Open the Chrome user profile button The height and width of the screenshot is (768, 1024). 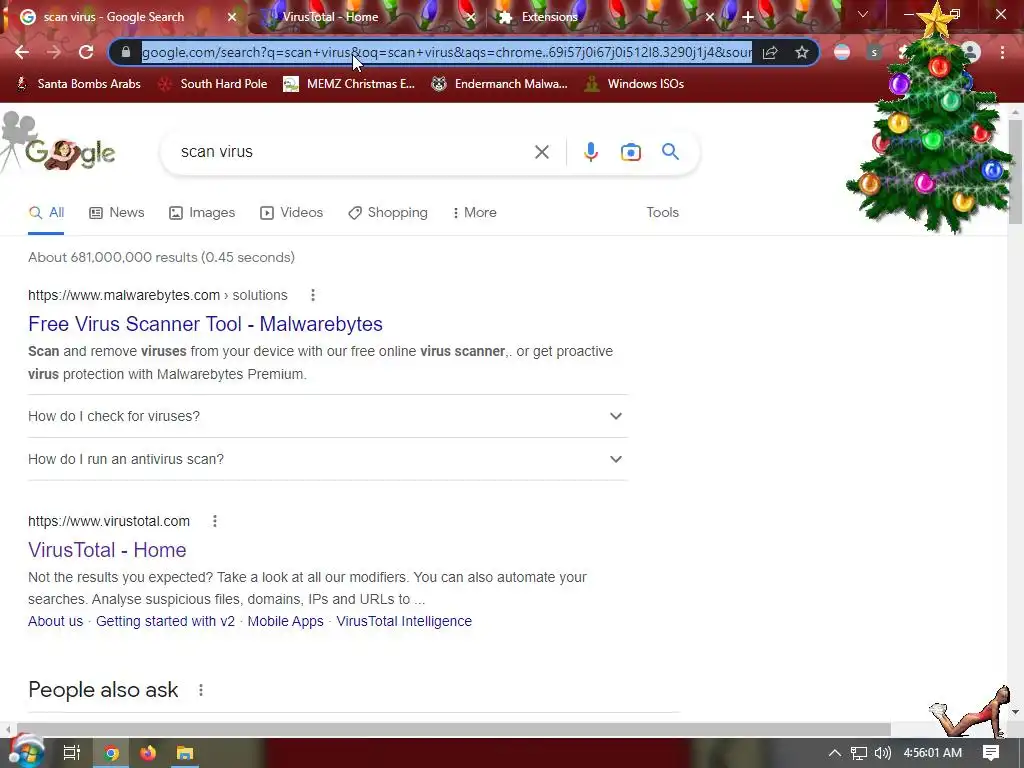[971, 52]
